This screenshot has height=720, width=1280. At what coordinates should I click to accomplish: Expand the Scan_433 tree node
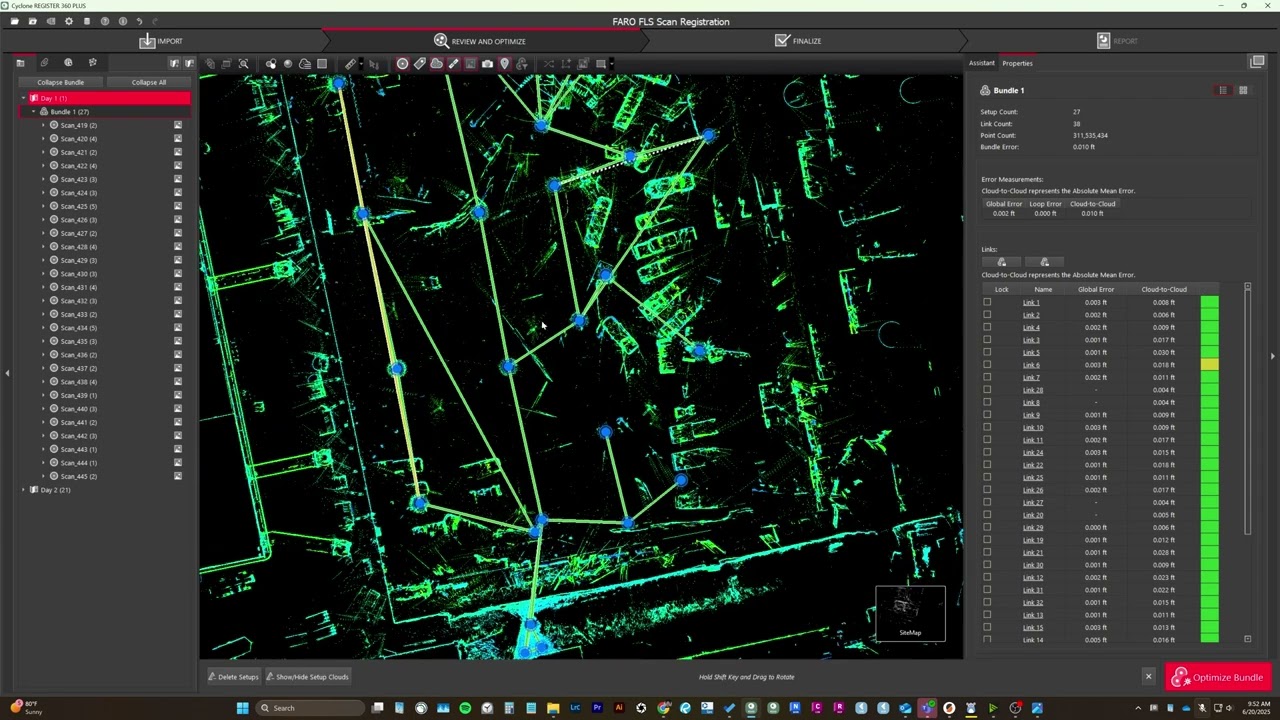[x=43, y=314]
